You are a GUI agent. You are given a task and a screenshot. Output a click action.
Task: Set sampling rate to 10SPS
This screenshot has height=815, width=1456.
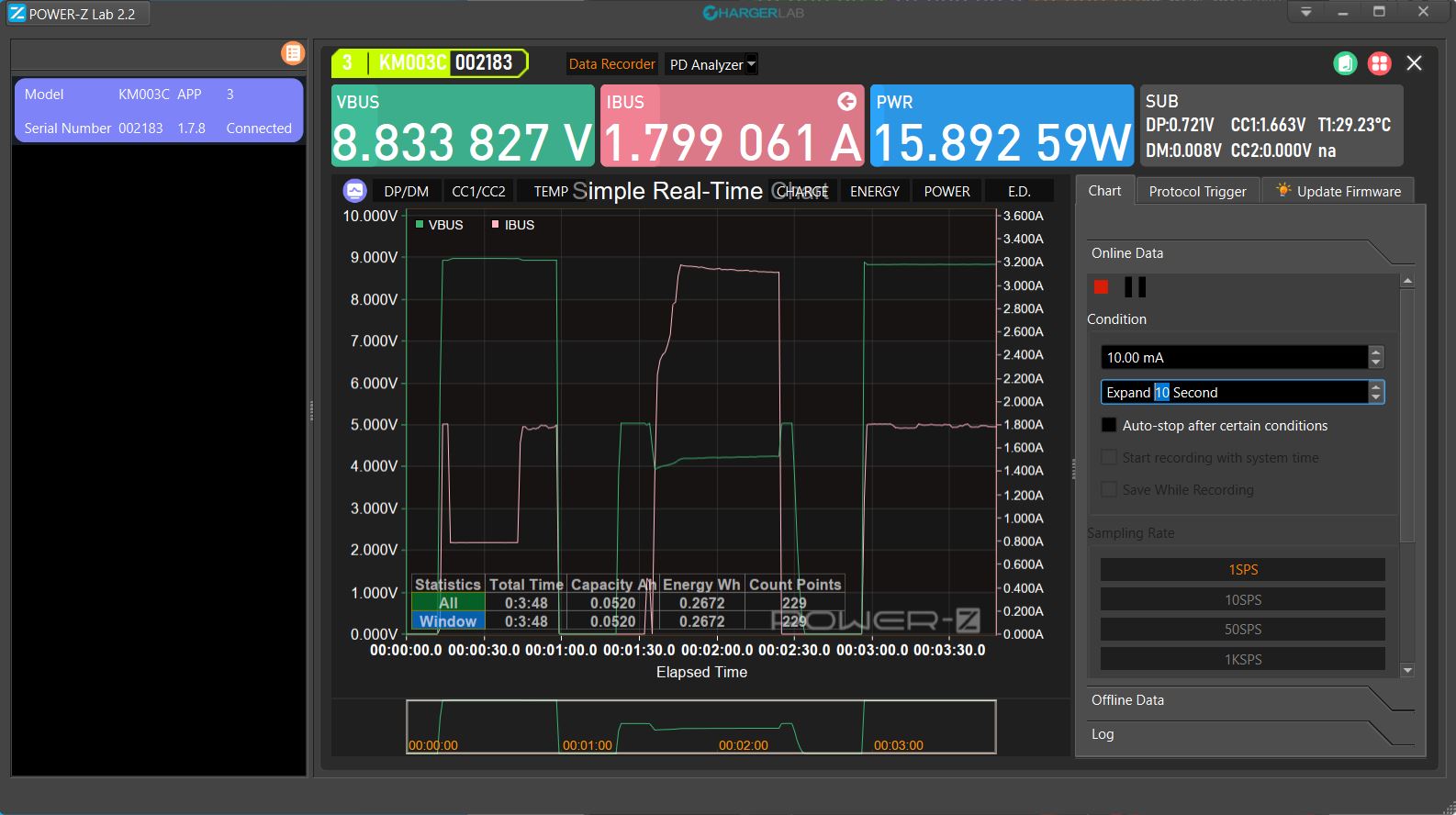tap(1242, 599)
